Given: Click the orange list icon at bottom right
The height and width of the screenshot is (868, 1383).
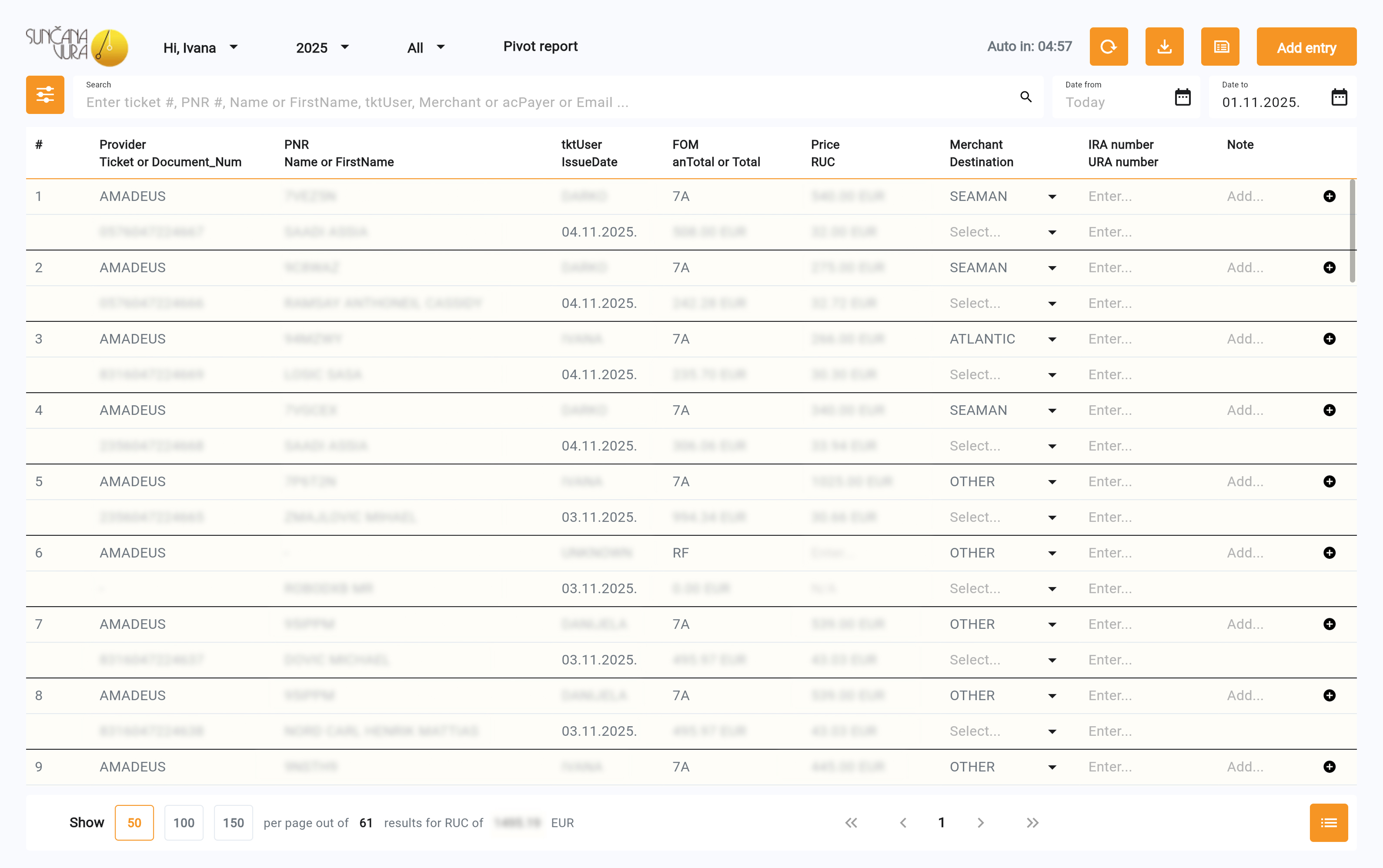Looking at the screenshot, I should pyautogui.click(x=1329, y=823).
